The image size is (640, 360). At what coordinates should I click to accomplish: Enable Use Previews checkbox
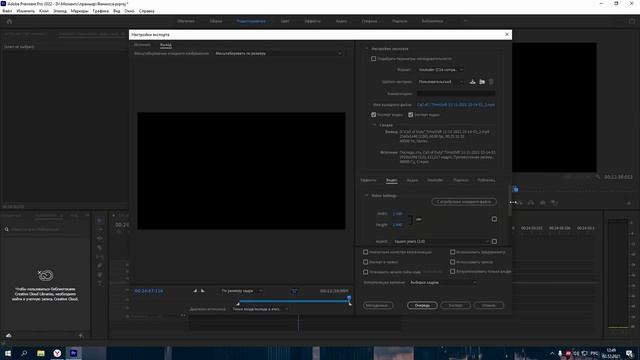tap(453, 252)
